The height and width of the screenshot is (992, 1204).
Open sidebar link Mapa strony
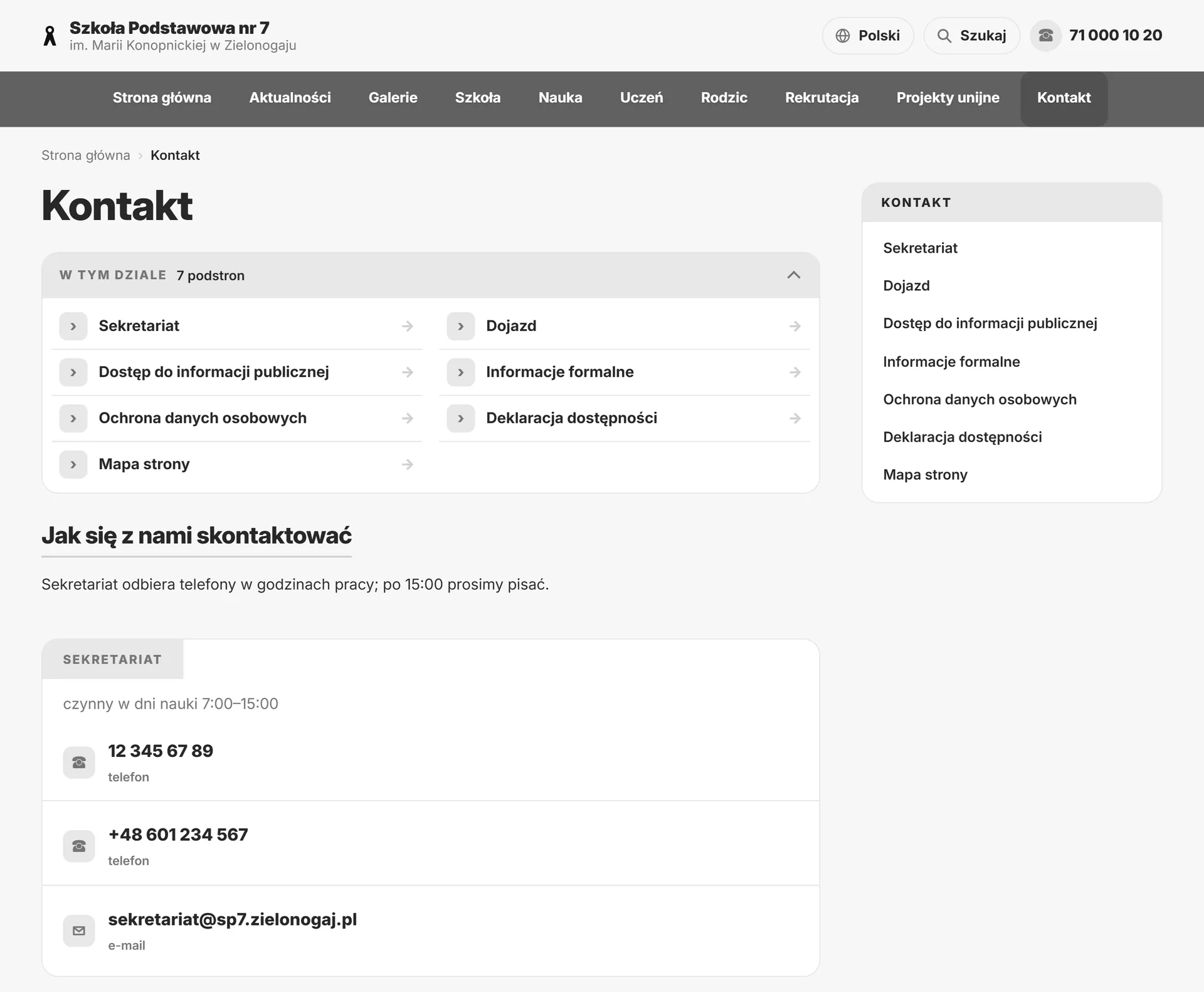pyautogui.click(x=925, y=475)
